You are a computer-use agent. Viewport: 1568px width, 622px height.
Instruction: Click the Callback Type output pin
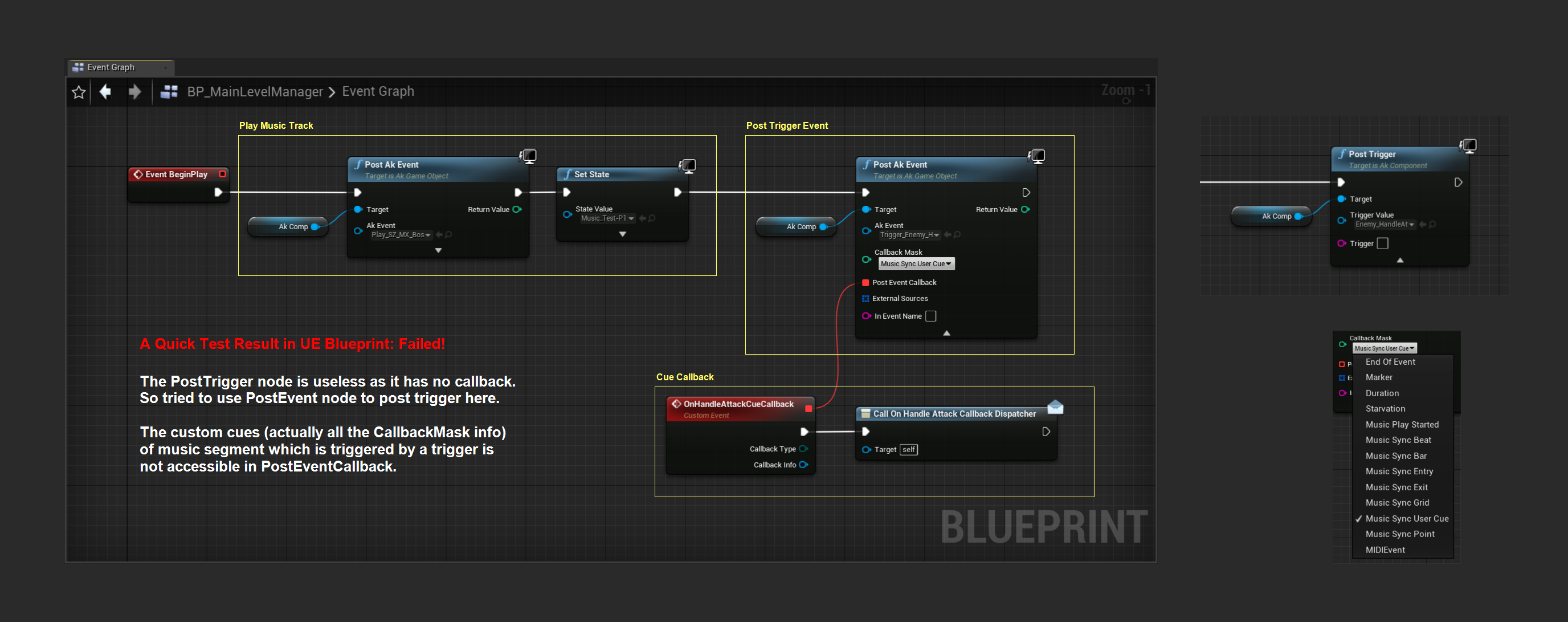pyautogui.click(x=803, y=449)
